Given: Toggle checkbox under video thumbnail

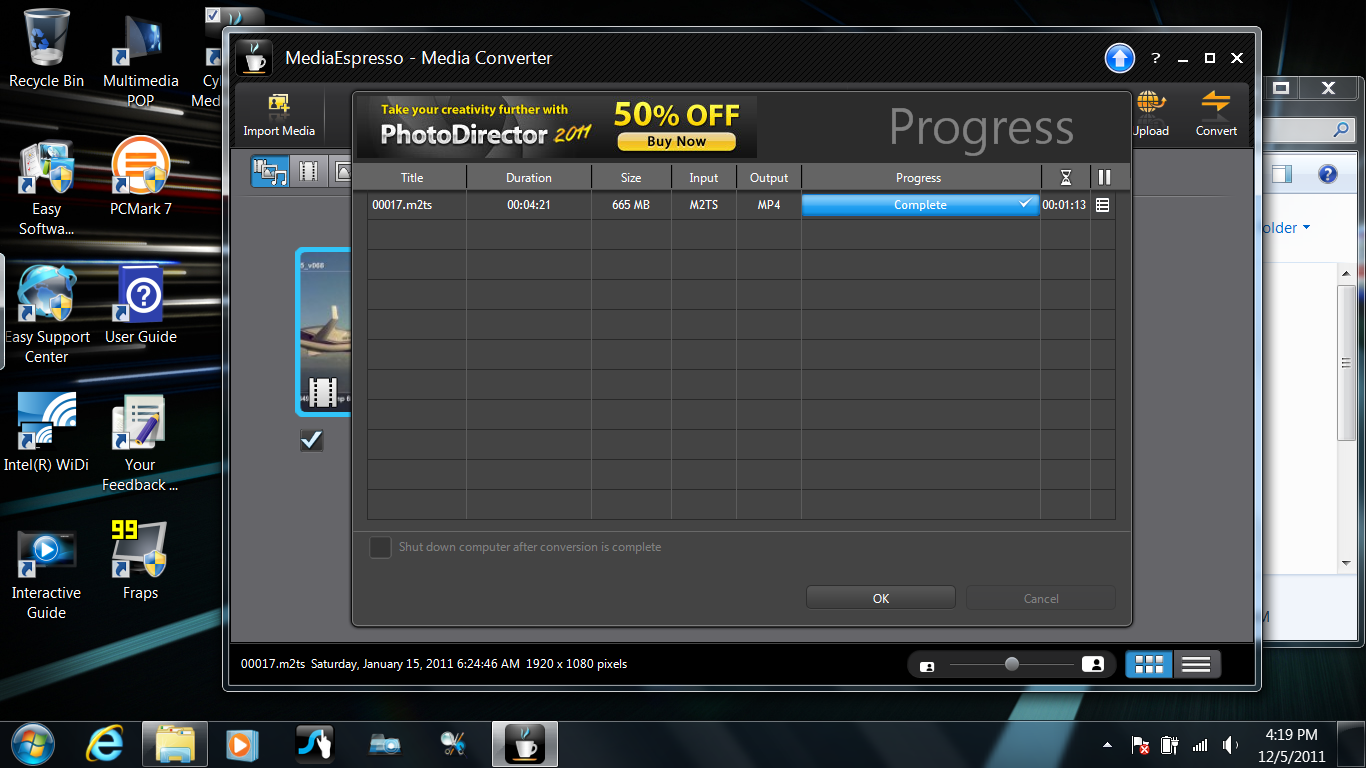Looking at the screenshot, I should (x=311, y=439).
